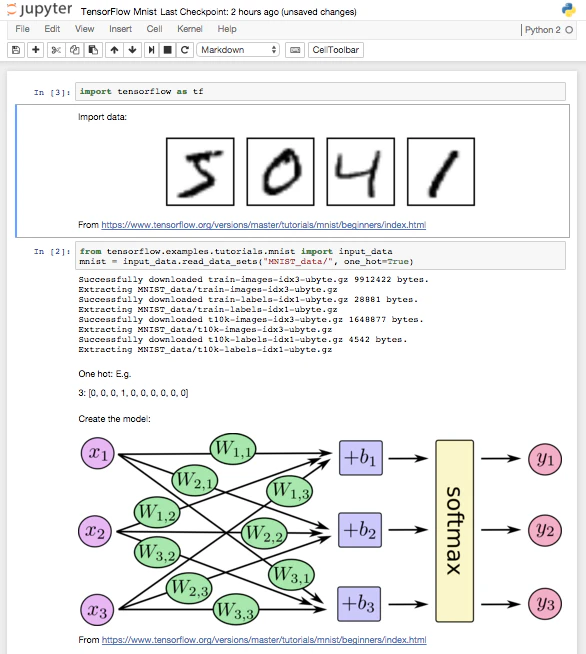Image resolution: width=586 pixels, height=654 pixels.
Task: Click the handwritten 1 digit image
Action: (441, 171)
